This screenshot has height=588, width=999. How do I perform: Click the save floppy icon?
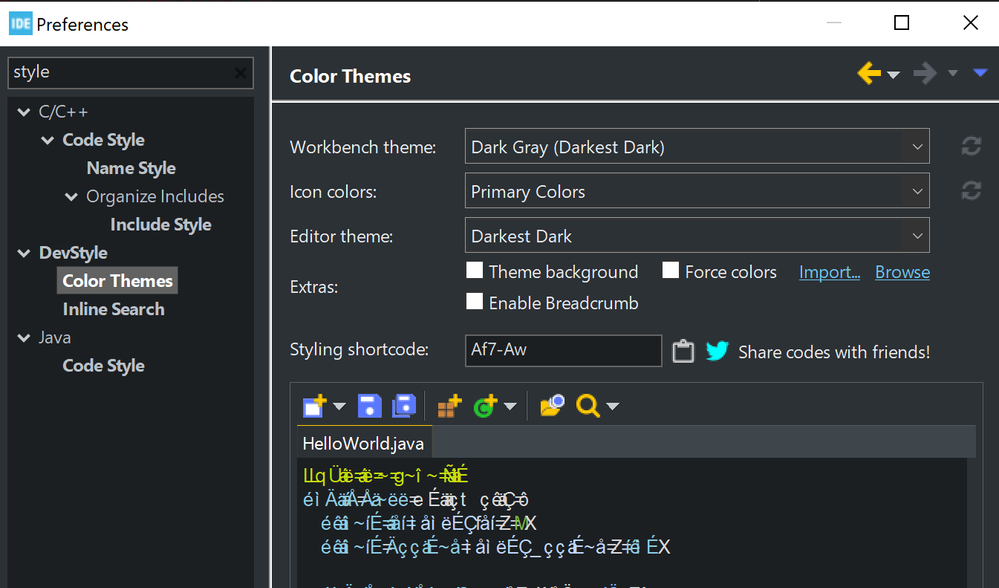pyautogui.click(x=370, y=406)
